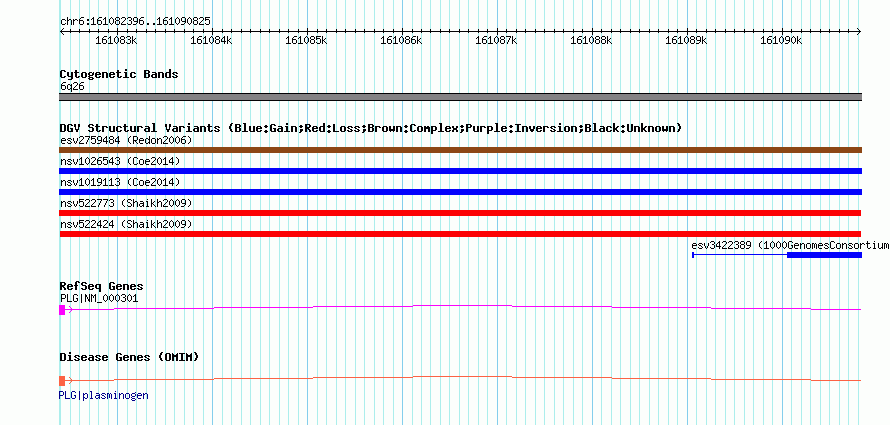Click the esv3422389 1000GenomesConsortium label
The width and height of the screenshot is (890, 425).
pyautogui.click(x=790, y=245)
